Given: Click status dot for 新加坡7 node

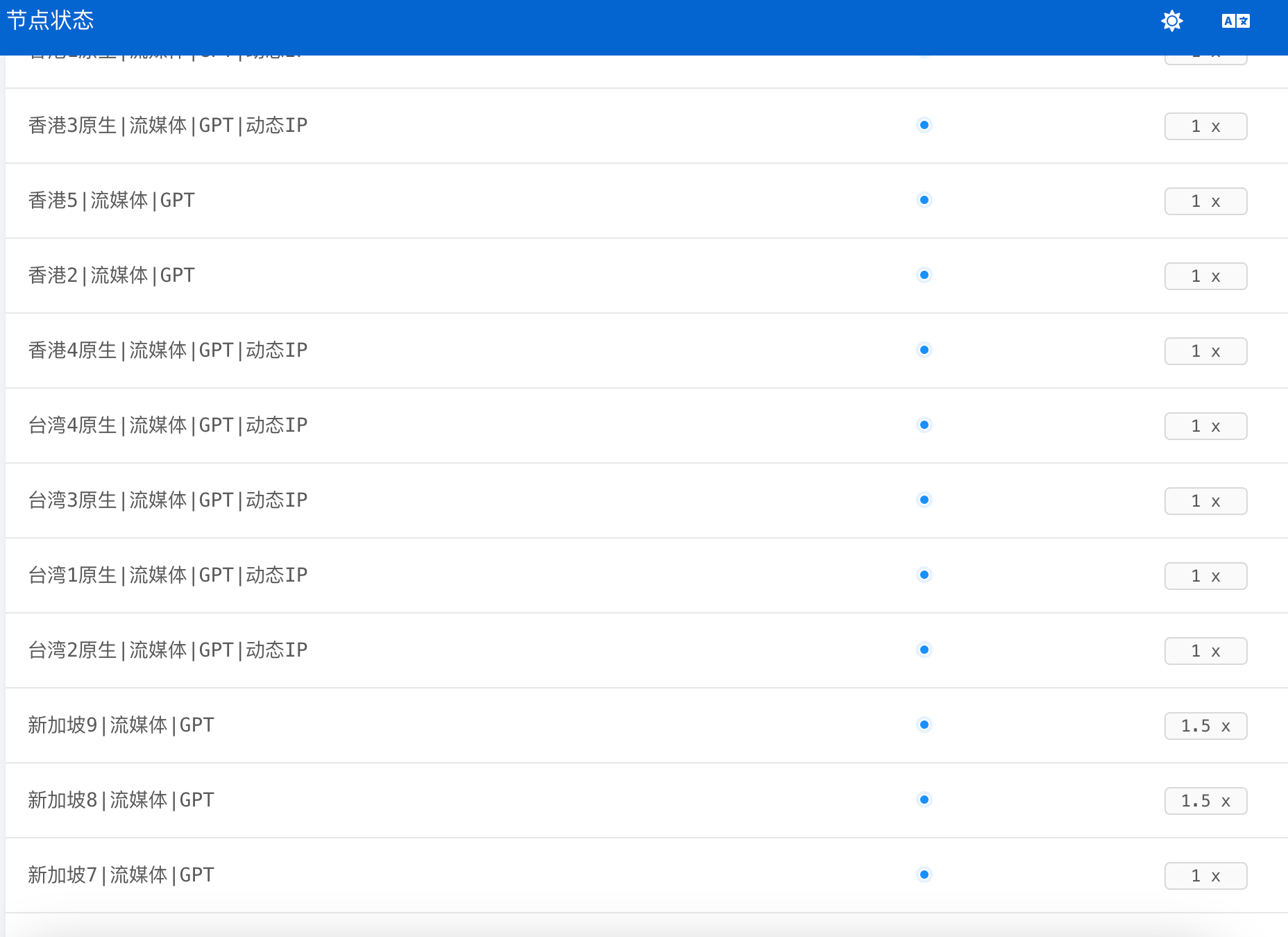Looking at the screenshot, I should 924,875.
